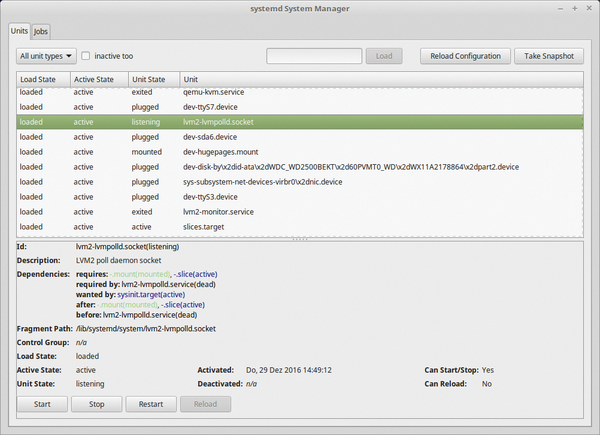Sort by Unit column header
Viewport: 600px width, 435px height.
(x=382, y=79)
